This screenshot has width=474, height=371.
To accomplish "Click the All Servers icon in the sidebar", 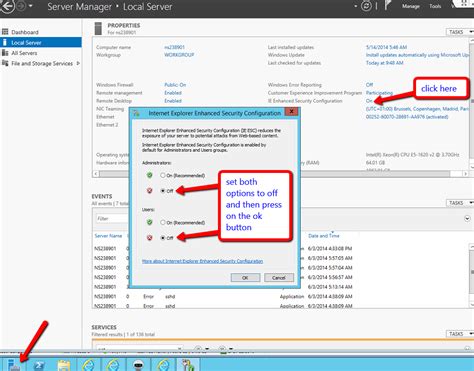I will (5, 53).
